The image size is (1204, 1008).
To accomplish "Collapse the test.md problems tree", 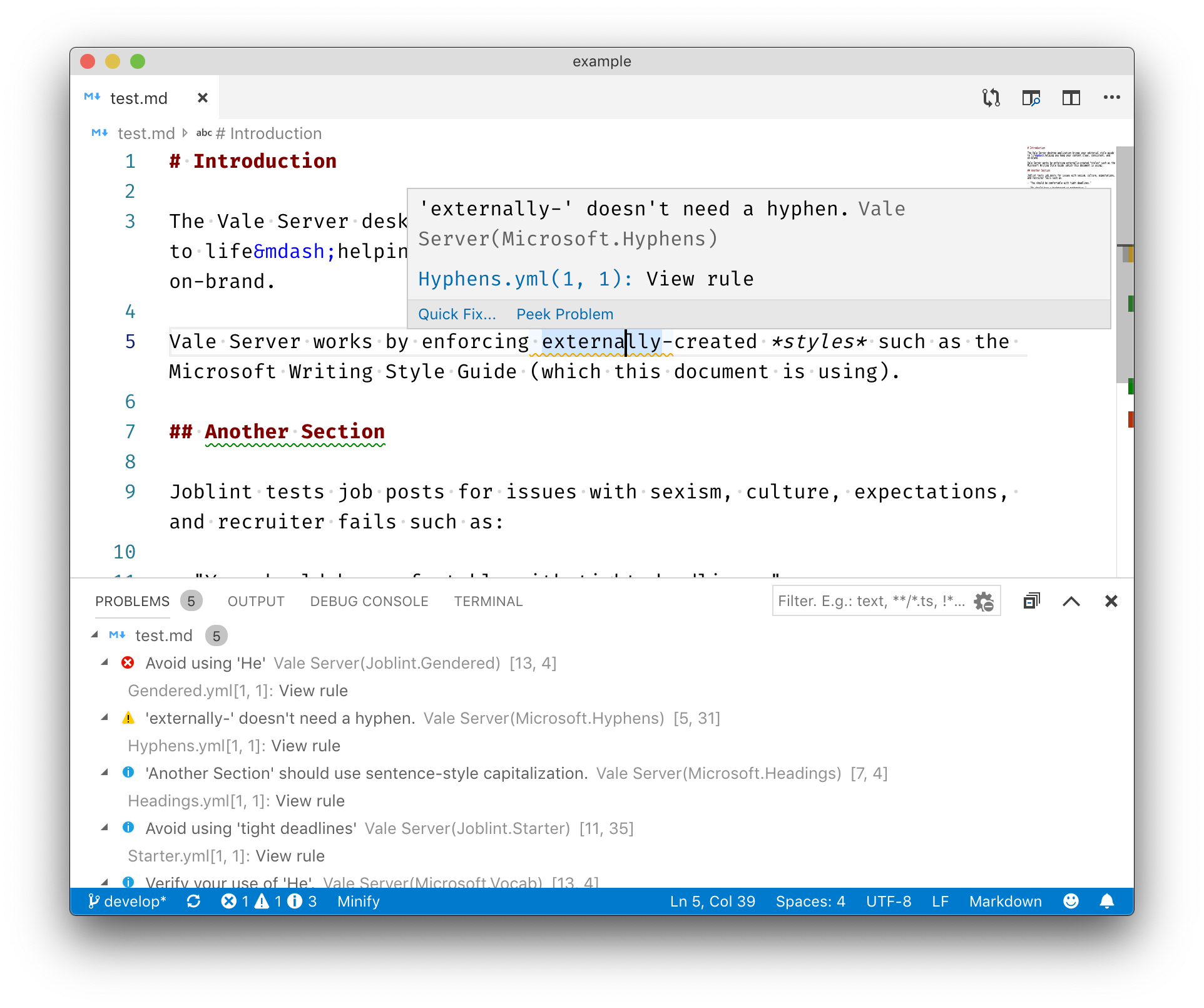I will point(95,635).
